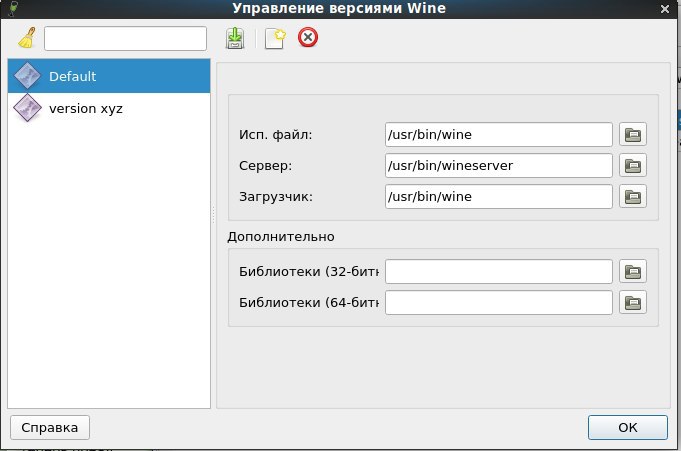Image resolution: width=681 pixels, height=451 pixels.
Task: Click the 'version xyz' diamond icon
Action: click(x=27, y=108)
